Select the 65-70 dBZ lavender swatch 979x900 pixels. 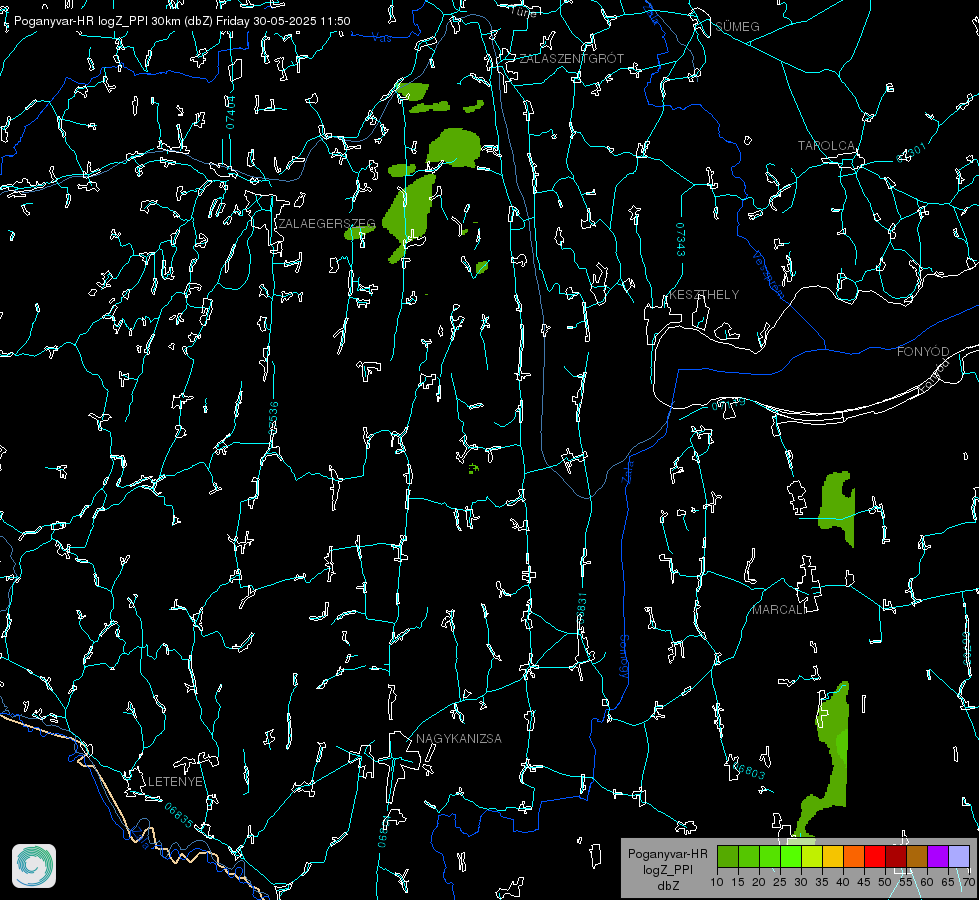point(959,856)
